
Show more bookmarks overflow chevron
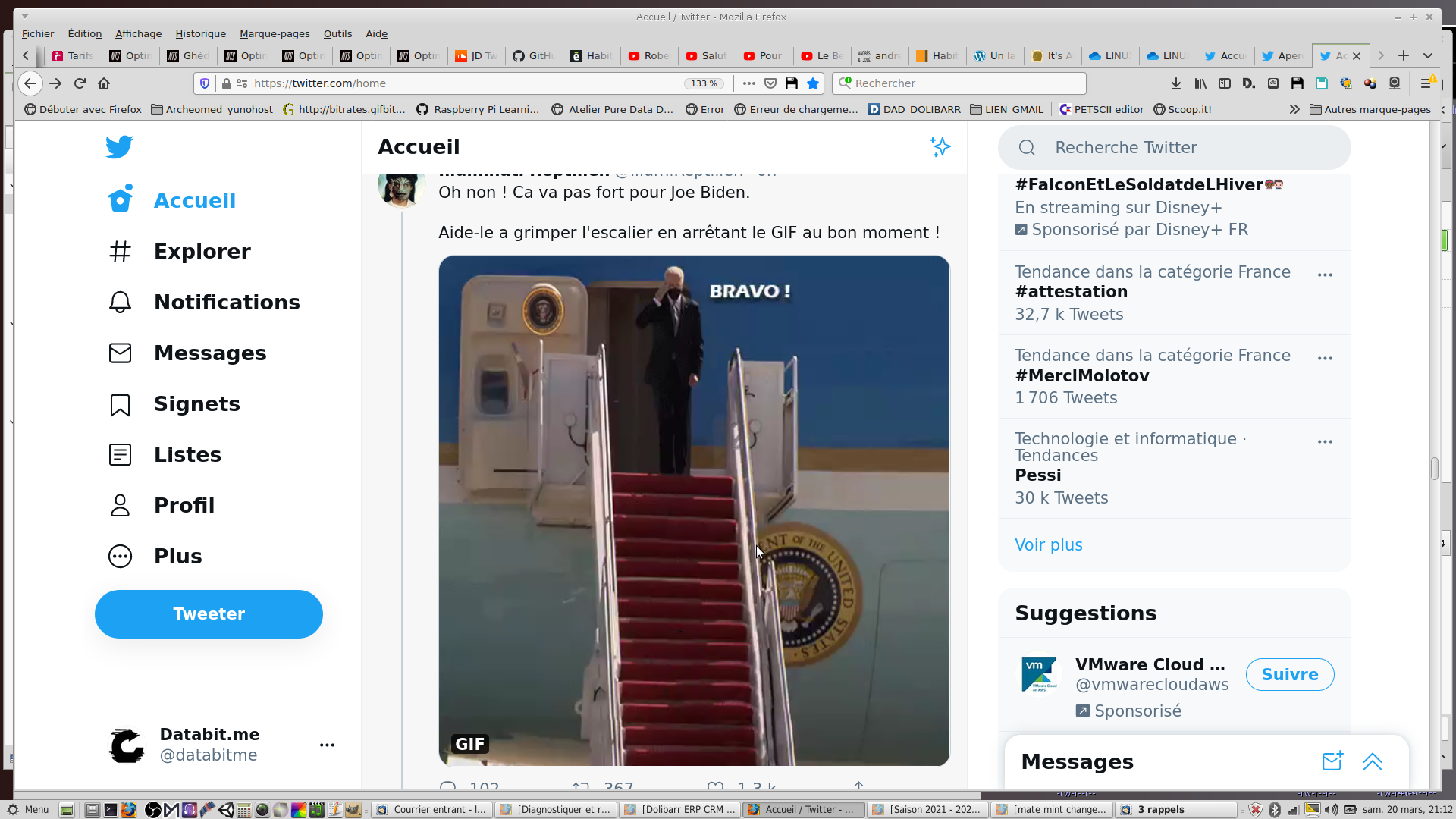(x=1294, y=109)
